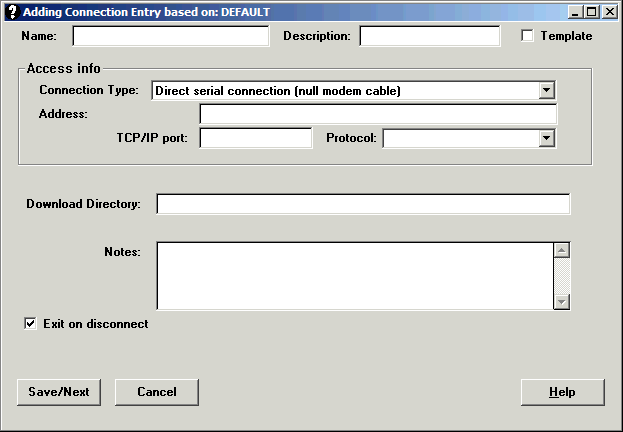Uncheck Exit on disconnect
The height and width of the screenshot is (432, 623).
click(31, 324)
